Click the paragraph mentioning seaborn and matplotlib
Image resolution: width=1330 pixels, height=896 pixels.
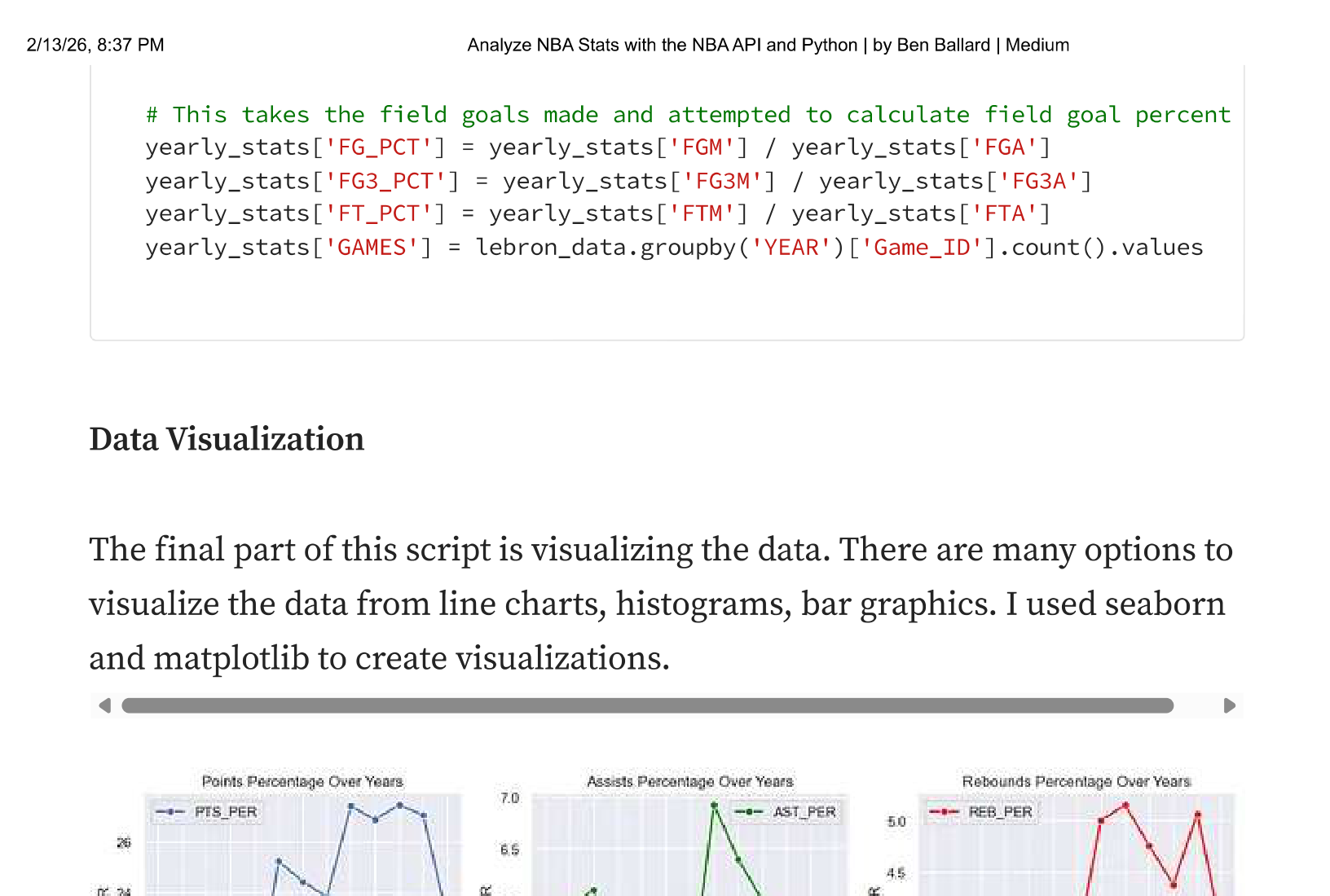(660, 604)
